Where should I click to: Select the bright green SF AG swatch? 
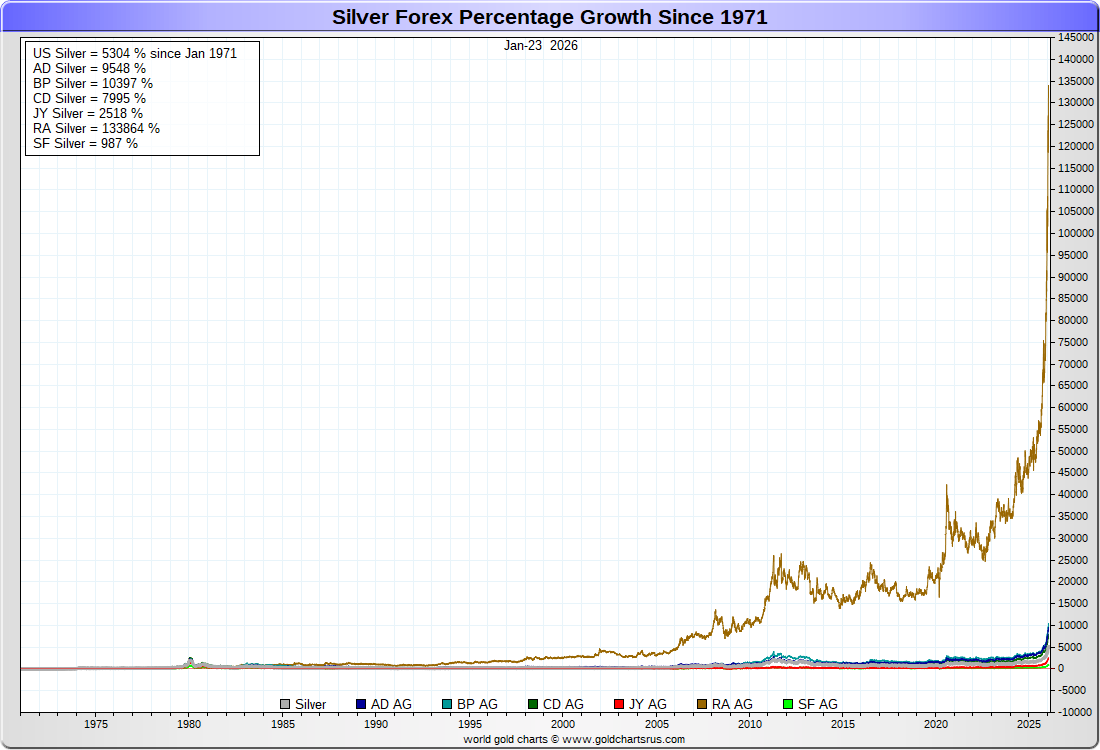(x=788, y=705)
